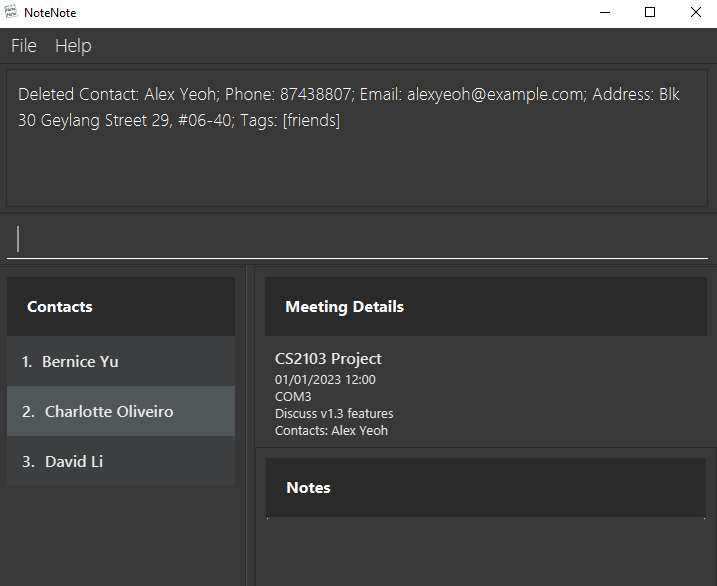The width and height of the screenshot is (717, 586).
Task: Close the NoteNote window
Action: coord(695,12)
